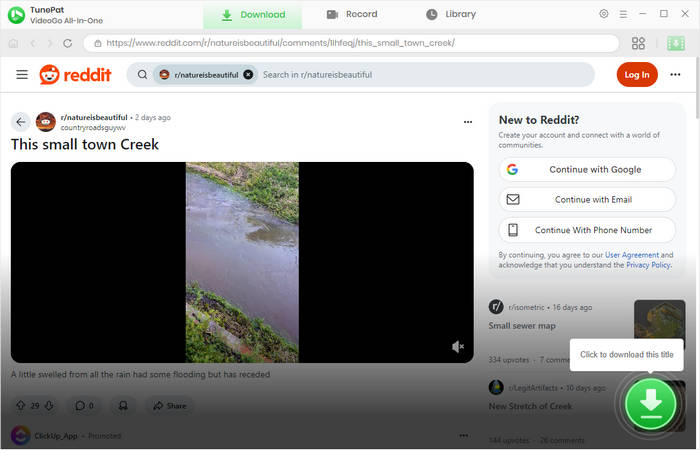Open the TunePat hamburger menu
700x450 pixels.
tap(623, 14)
